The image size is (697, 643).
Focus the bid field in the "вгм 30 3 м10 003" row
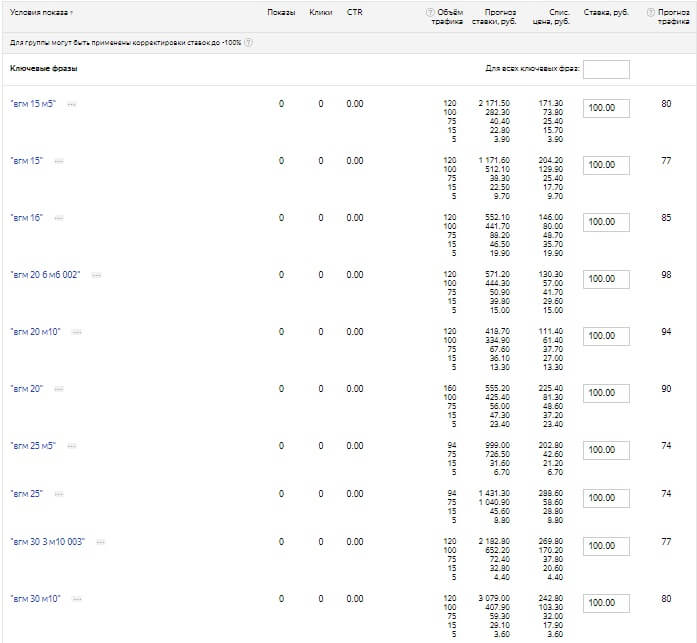click(x=606, y=546)
